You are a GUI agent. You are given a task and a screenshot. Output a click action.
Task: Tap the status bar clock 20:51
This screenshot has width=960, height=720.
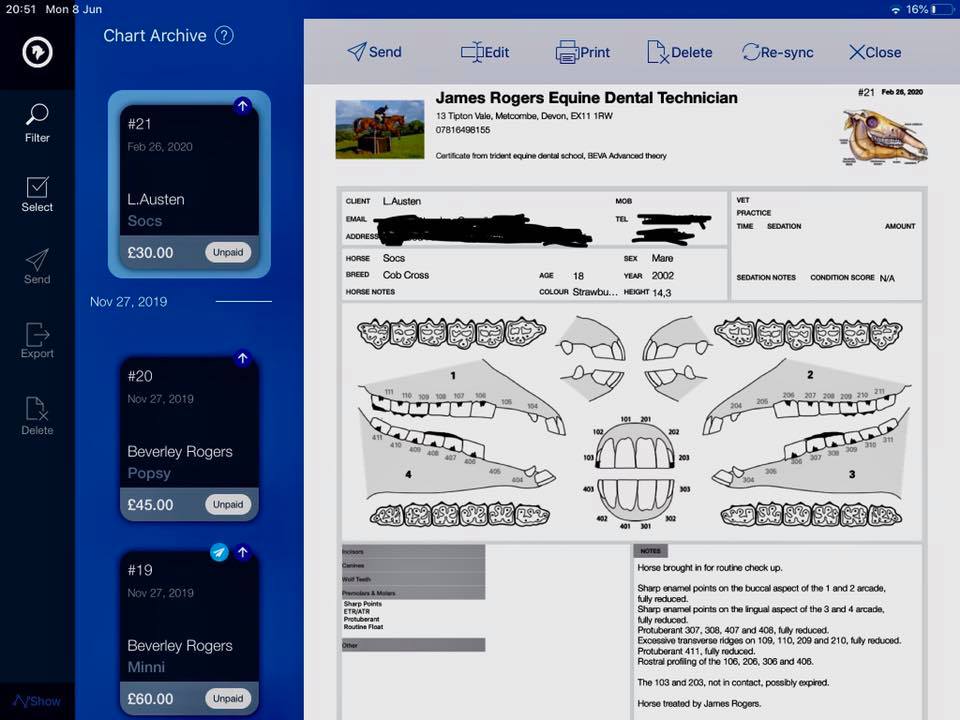coord(21,9)
